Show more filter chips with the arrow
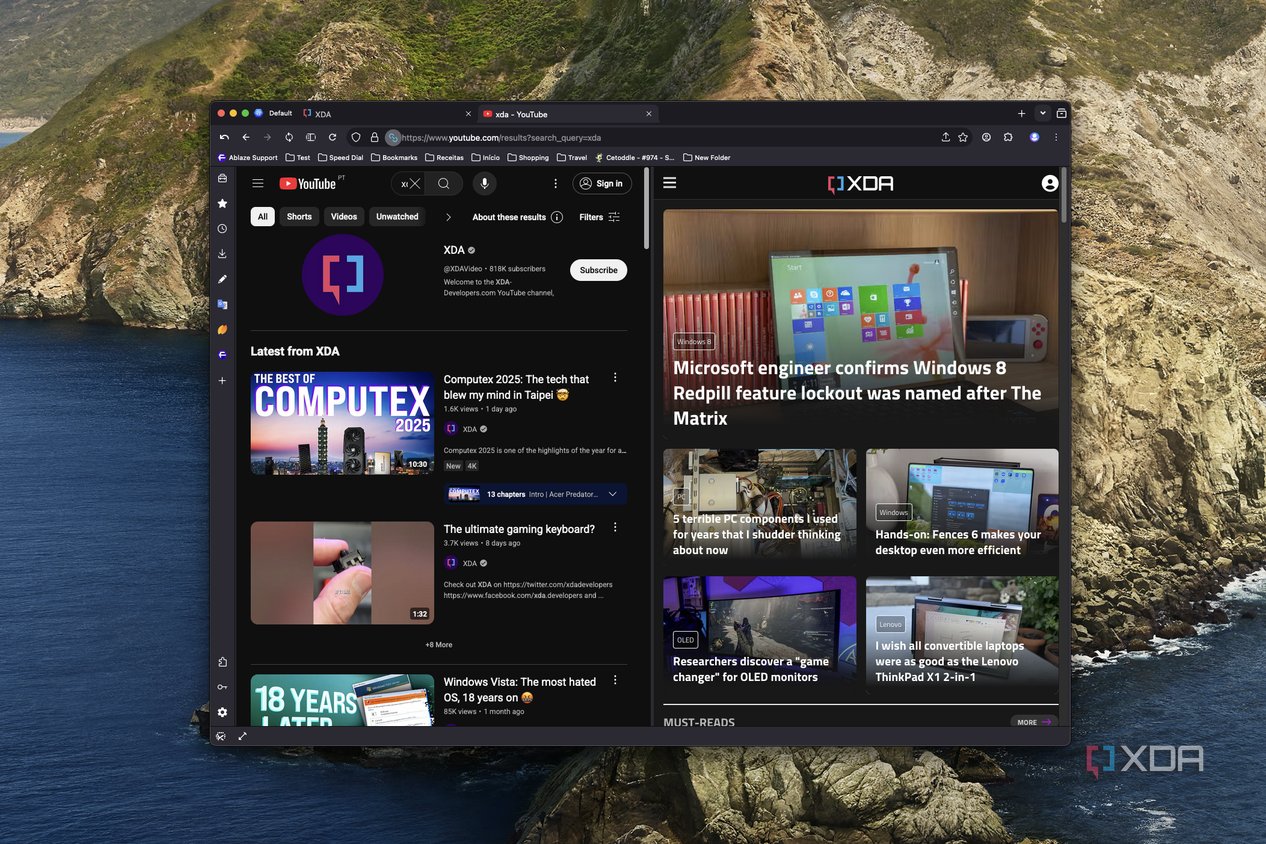 point(448,217)
